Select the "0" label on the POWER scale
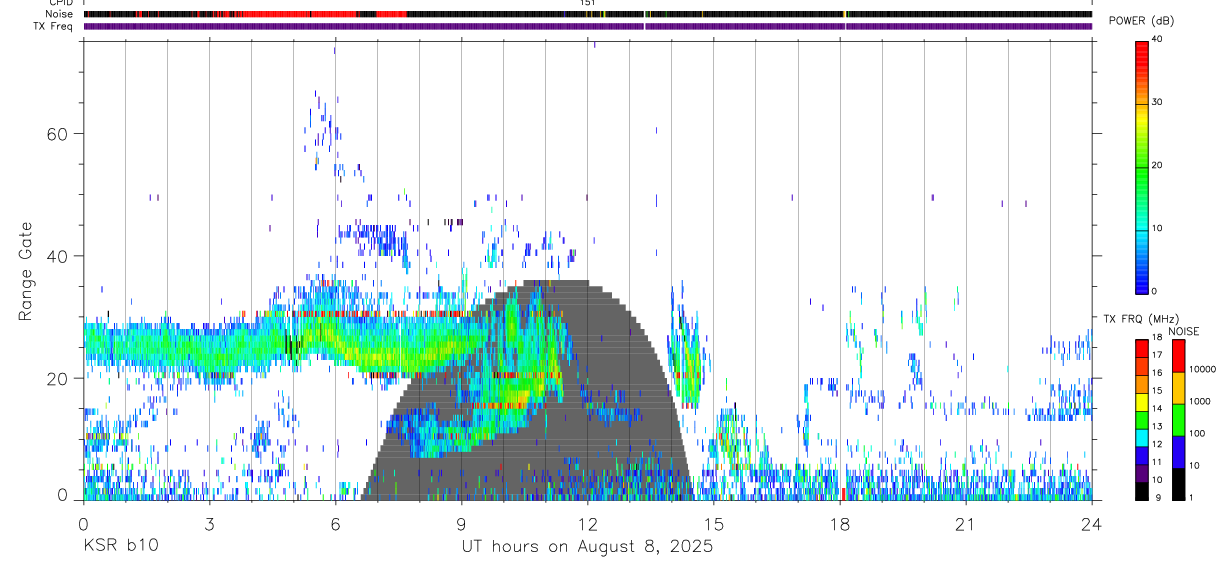Viewport: 1228px width, 567px height. [1154, 291]
